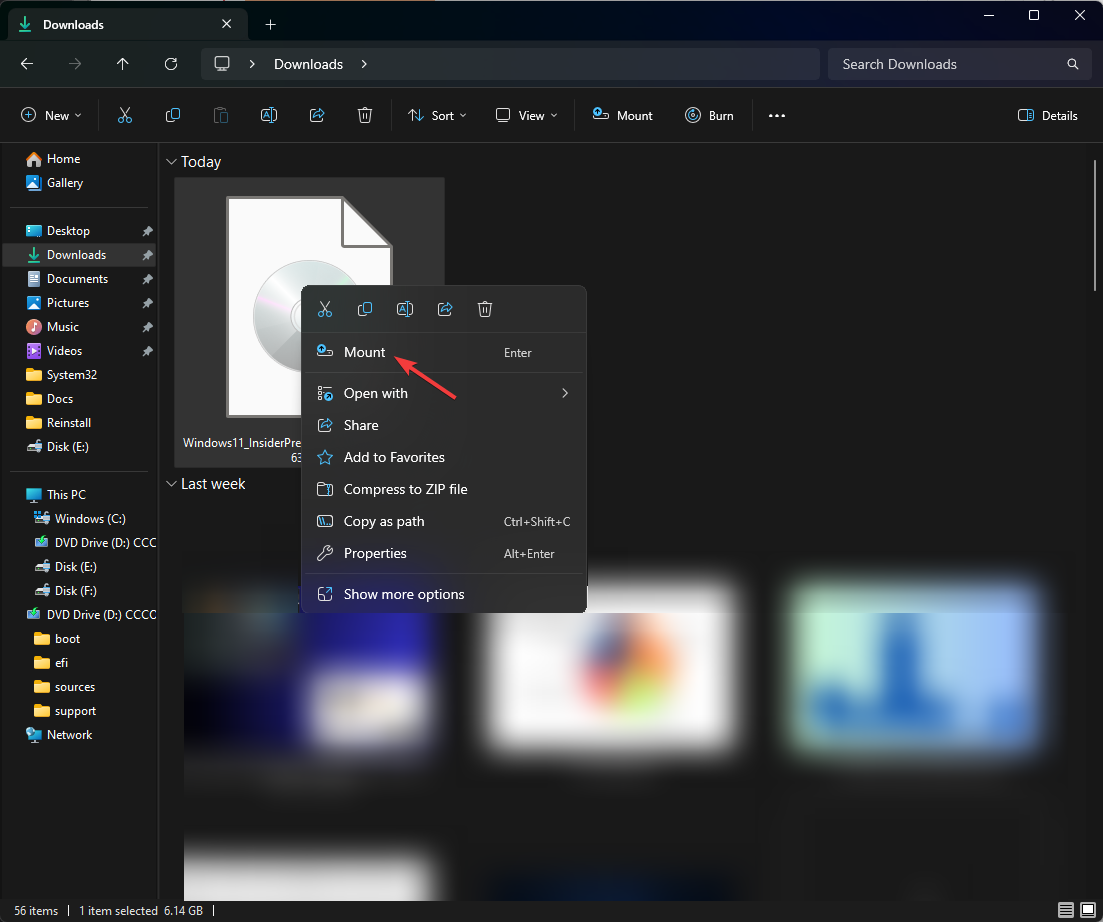
Task: Switch to list view layout via status bar
Action: pyautogui.click(x=1066, y=911)
